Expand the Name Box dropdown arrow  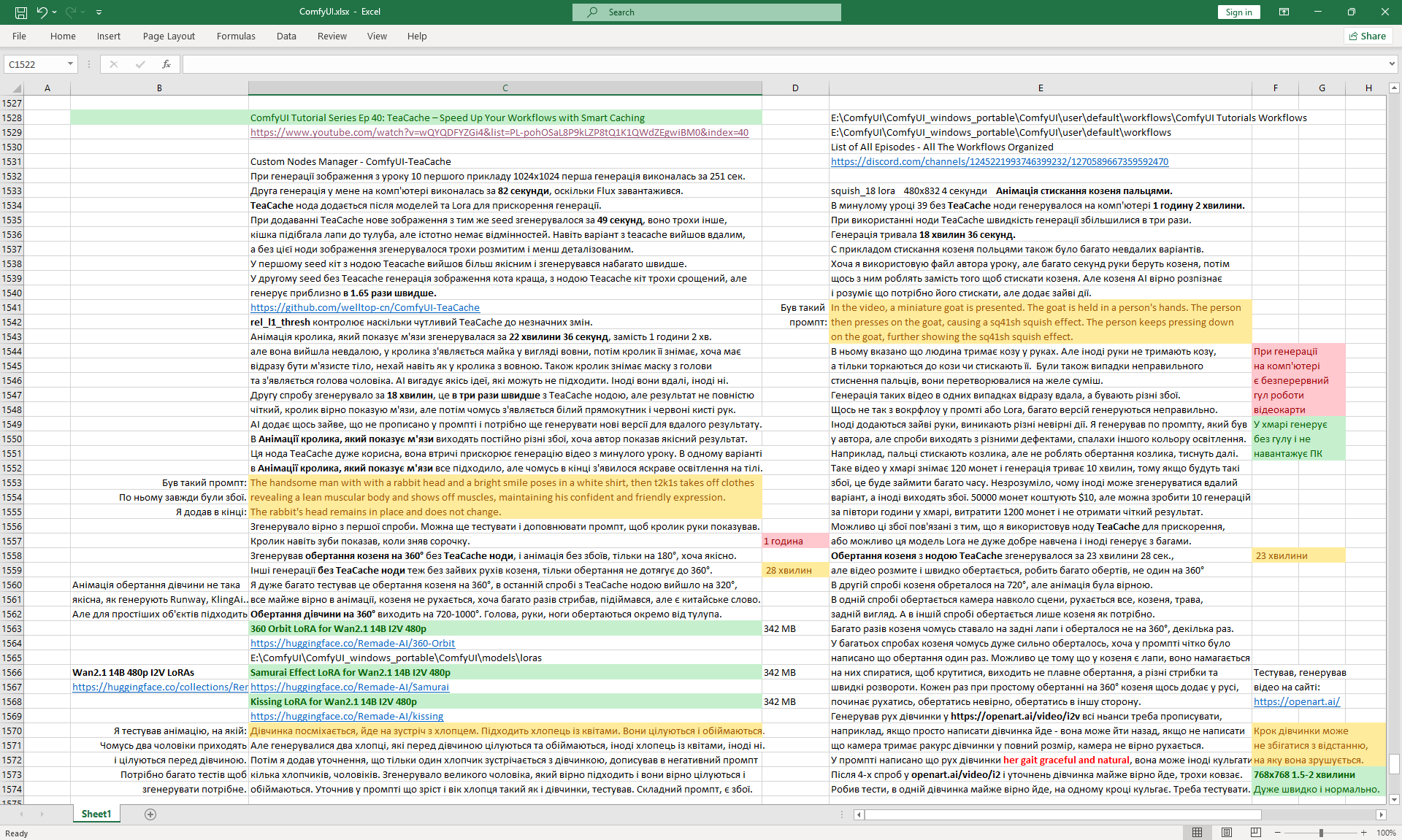point(71,64)
